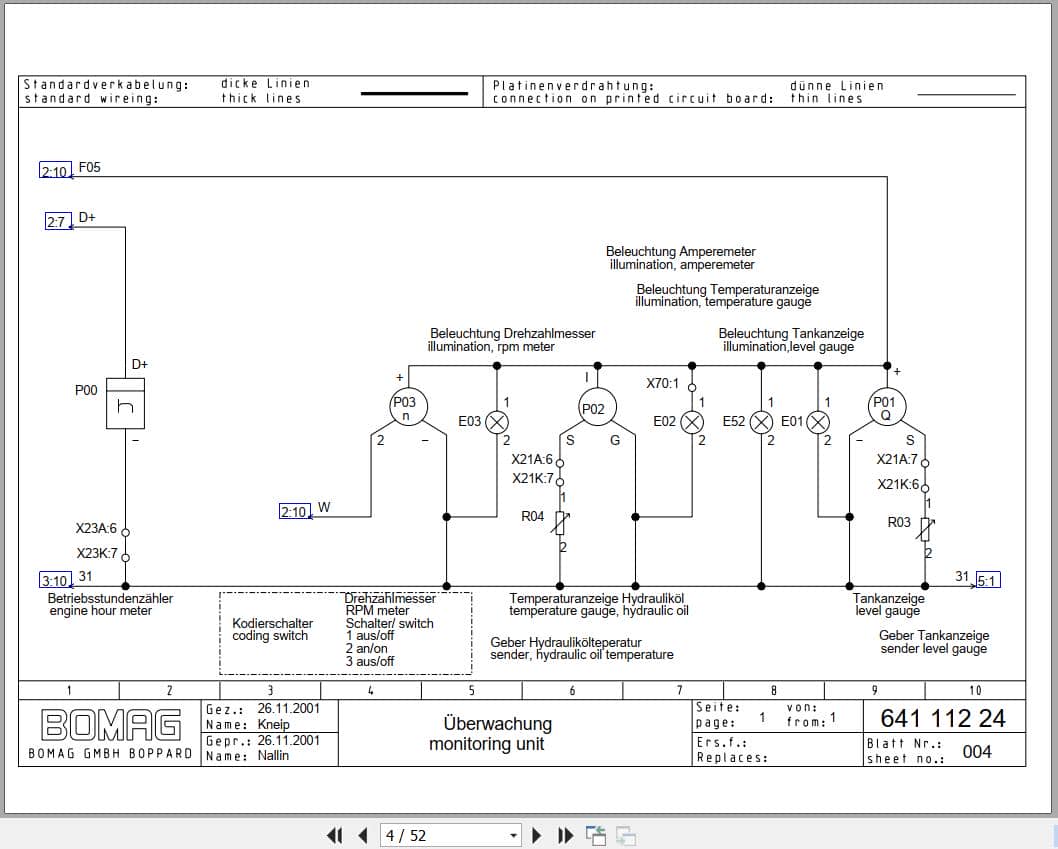Go to the previous page
The height and width of the screenshot is (849, 1058).
362,834
